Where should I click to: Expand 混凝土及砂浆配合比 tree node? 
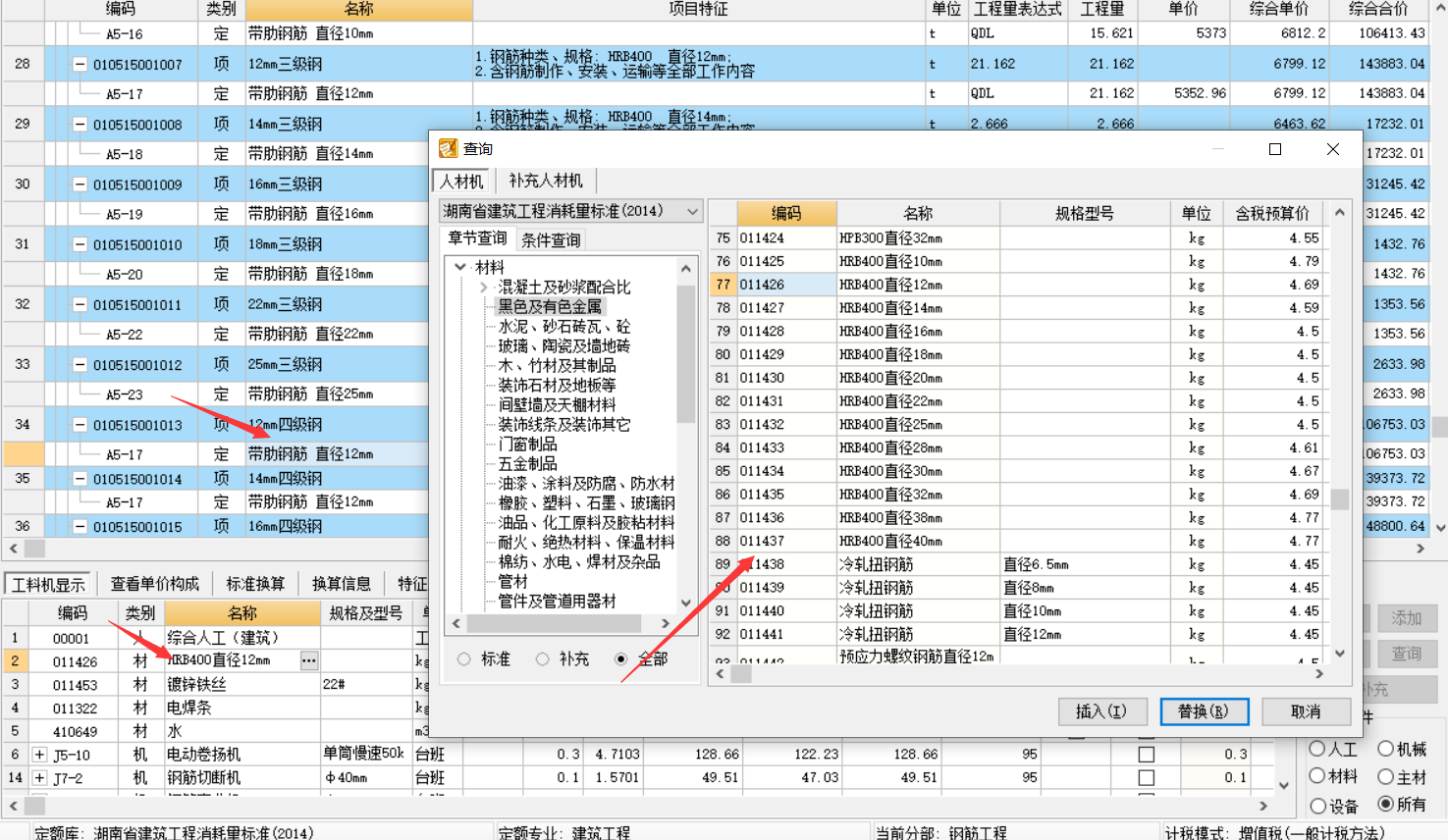click(483, 288)
